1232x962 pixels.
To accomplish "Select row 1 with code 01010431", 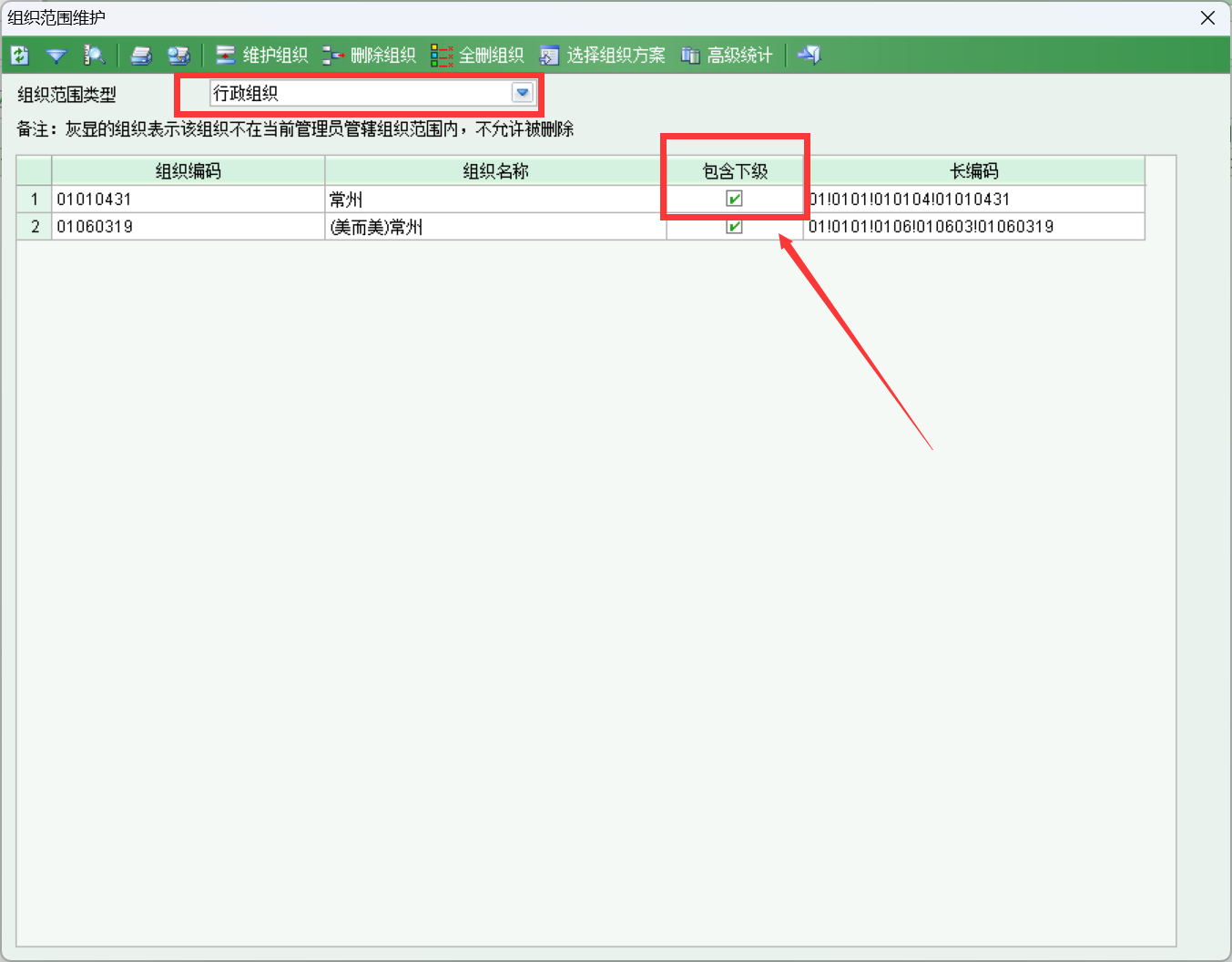I will 95,200.
